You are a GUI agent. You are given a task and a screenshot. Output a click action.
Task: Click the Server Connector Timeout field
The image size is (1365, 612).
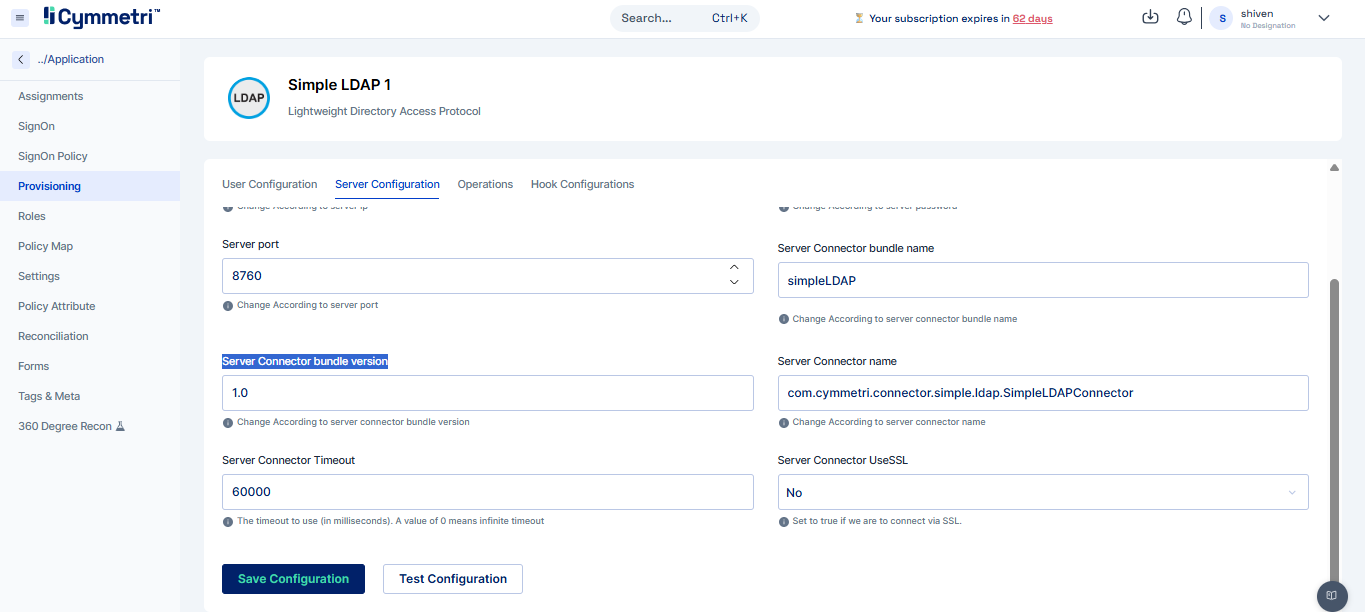coord(488,492)
